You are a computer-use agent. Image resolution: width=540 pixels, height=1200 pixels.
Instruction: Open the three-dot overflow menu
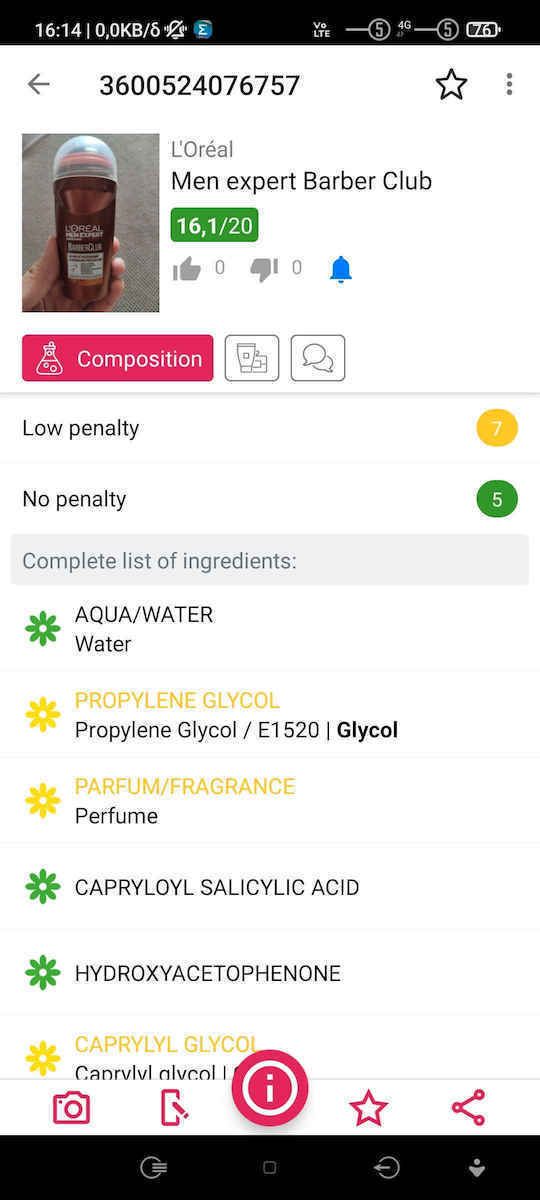(x=509, y=85)
